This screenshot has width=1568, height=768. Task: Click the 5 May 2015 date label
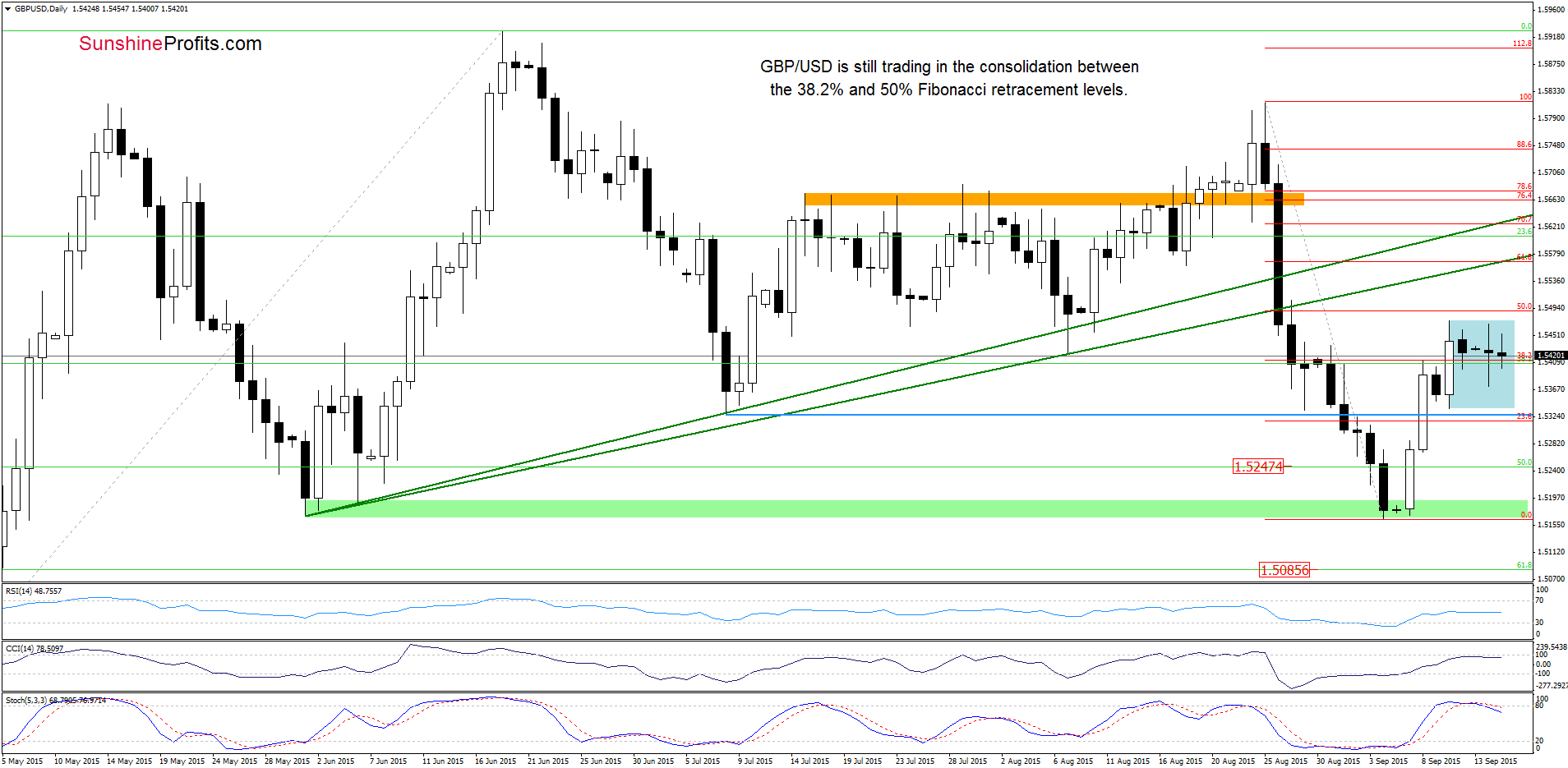(22, 761)
